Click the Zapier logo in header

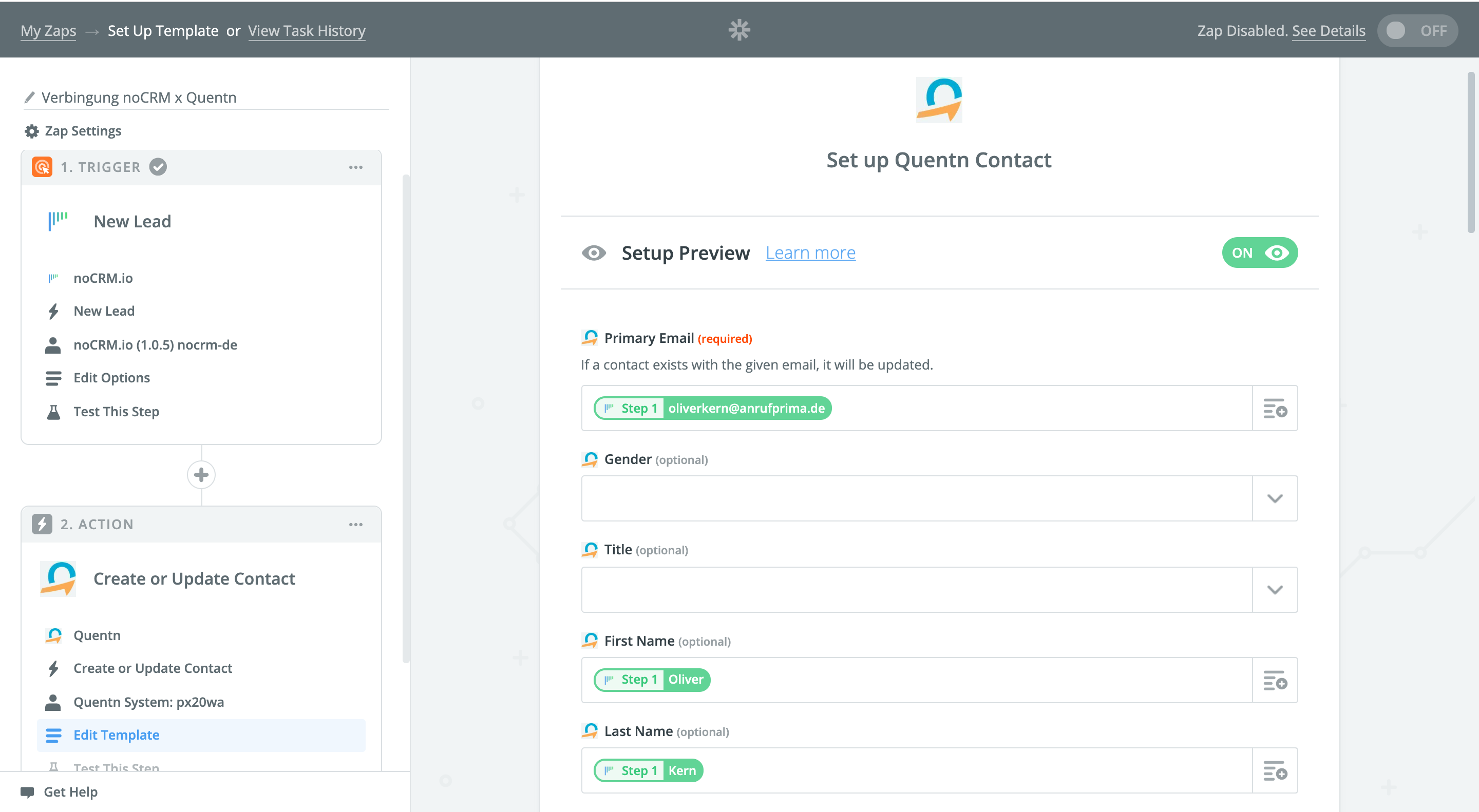pos(739,30)
